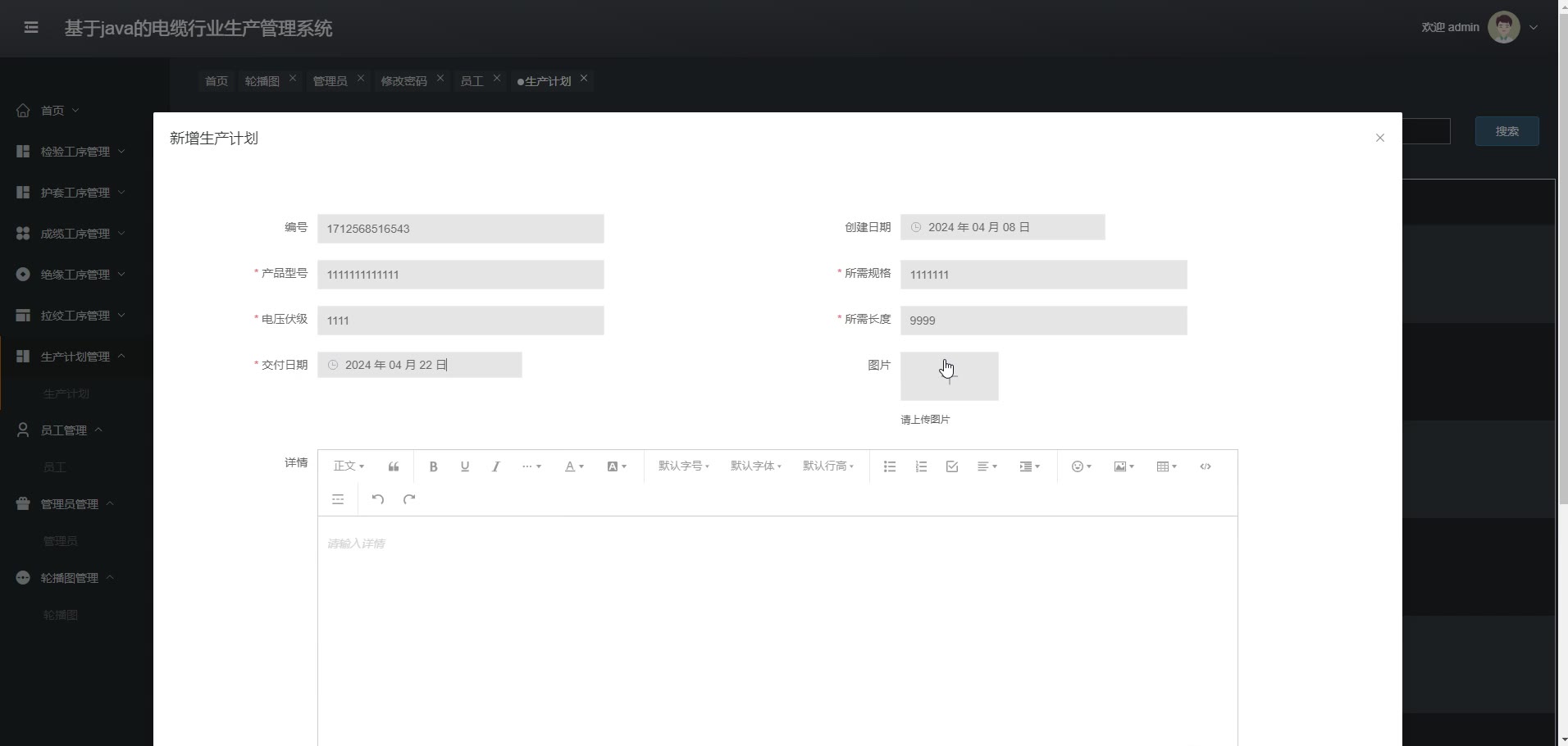Close the 修改密码 tab
Image resolution: width=1568 pixels, height=746 pixels.
coord(440,78)
